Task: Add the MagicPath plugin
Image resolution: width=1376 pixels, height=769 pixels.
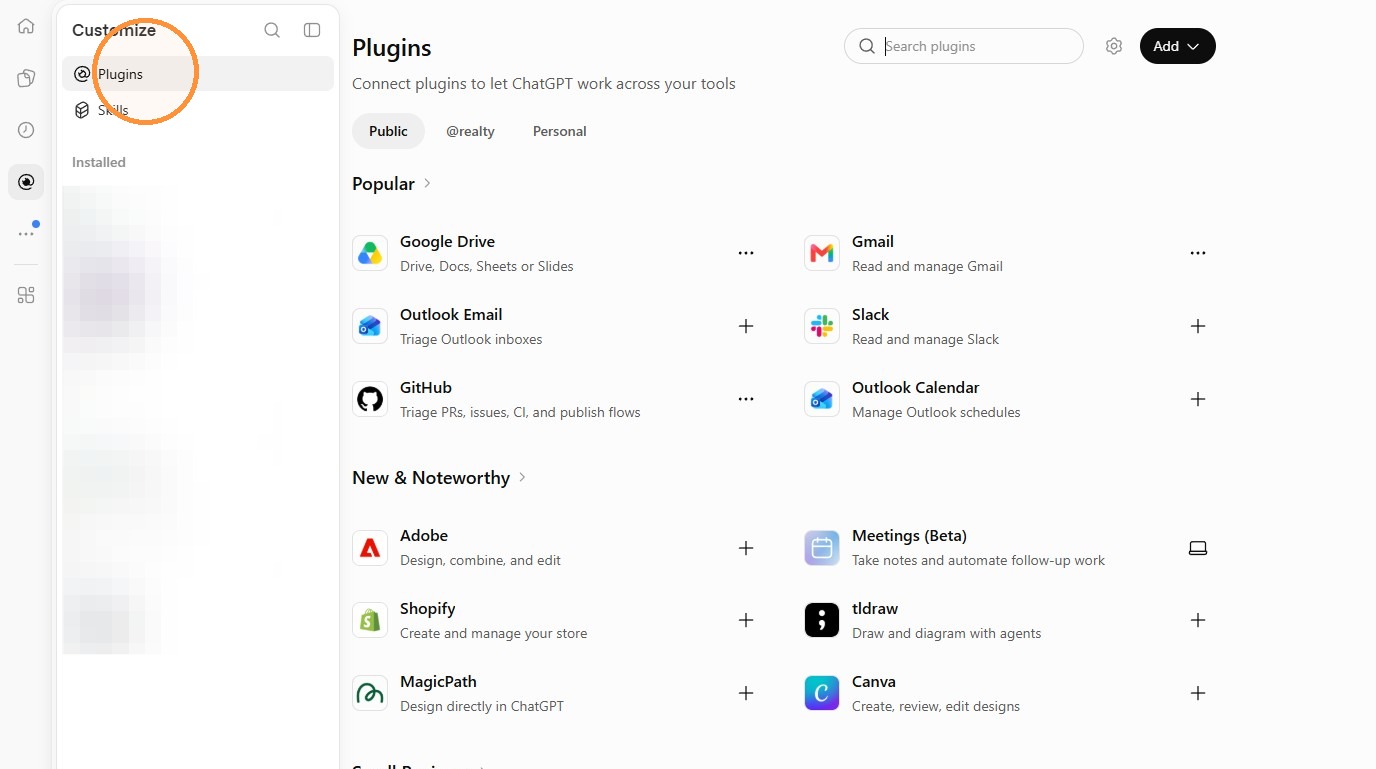Action: tap(746, 693)
